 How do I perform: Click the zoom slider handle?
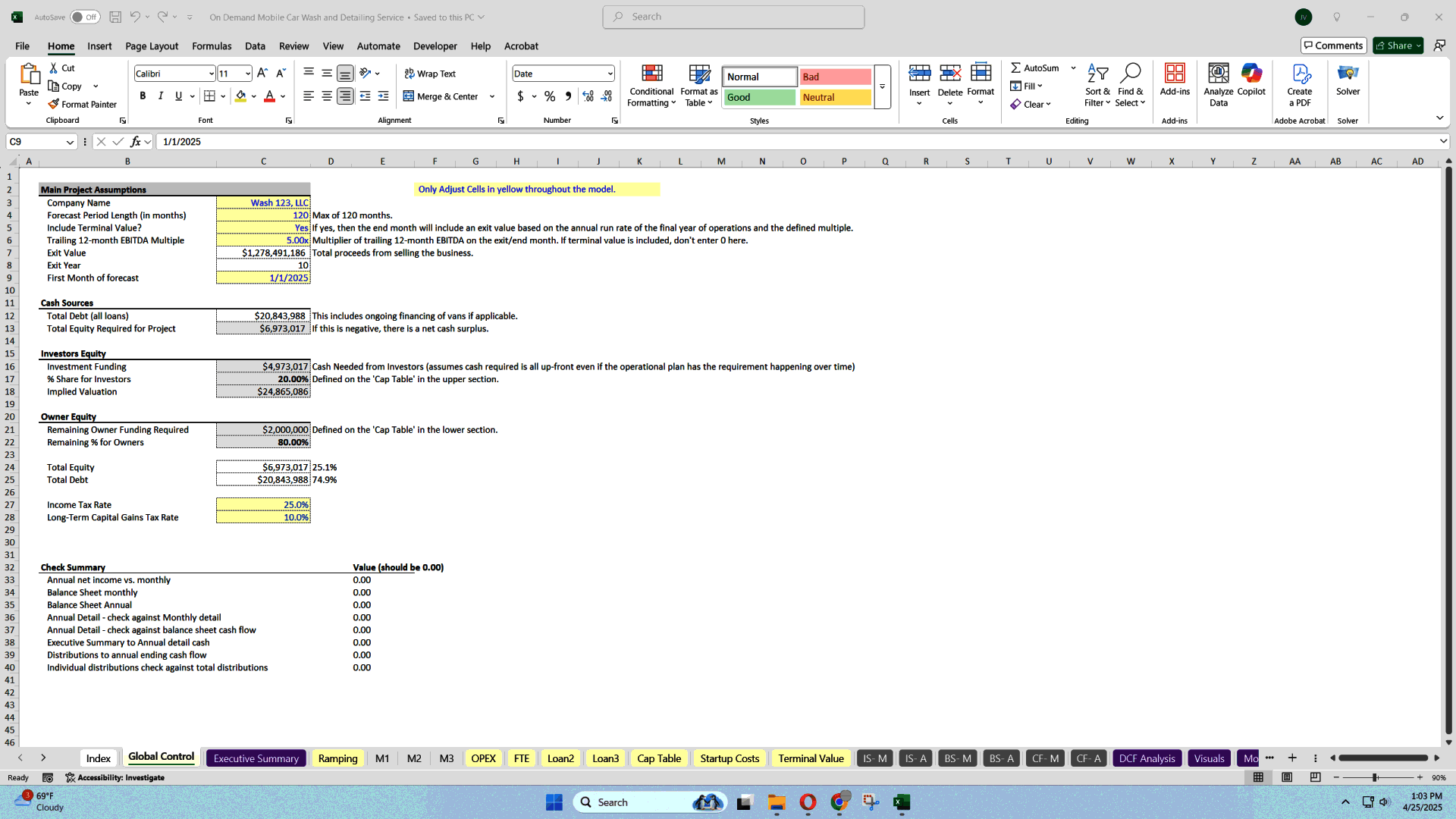(x=1374, y=777)
